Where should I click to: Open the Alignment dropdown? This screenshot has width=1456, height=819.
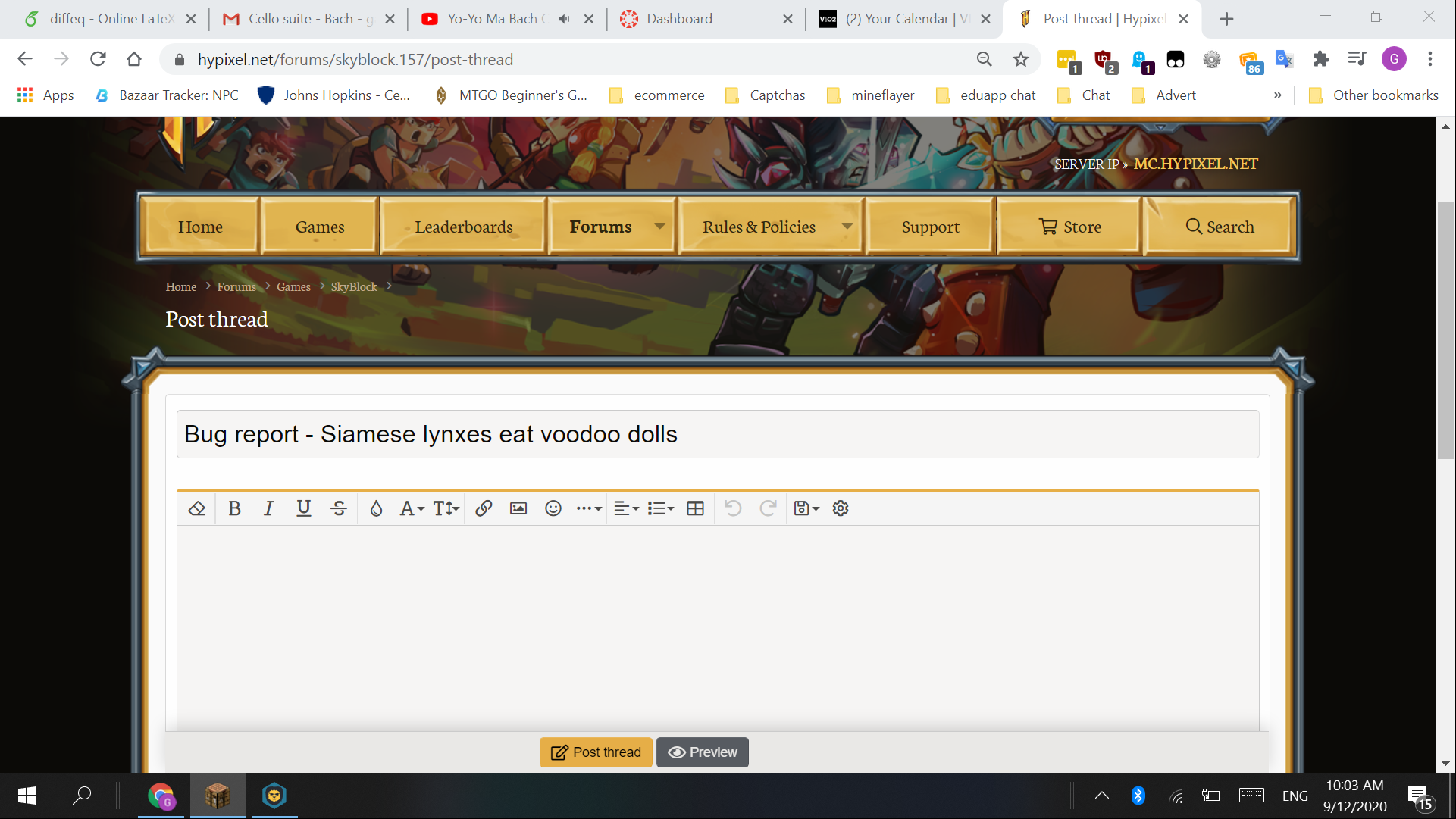pyautogui.click(x=626, y=508)
